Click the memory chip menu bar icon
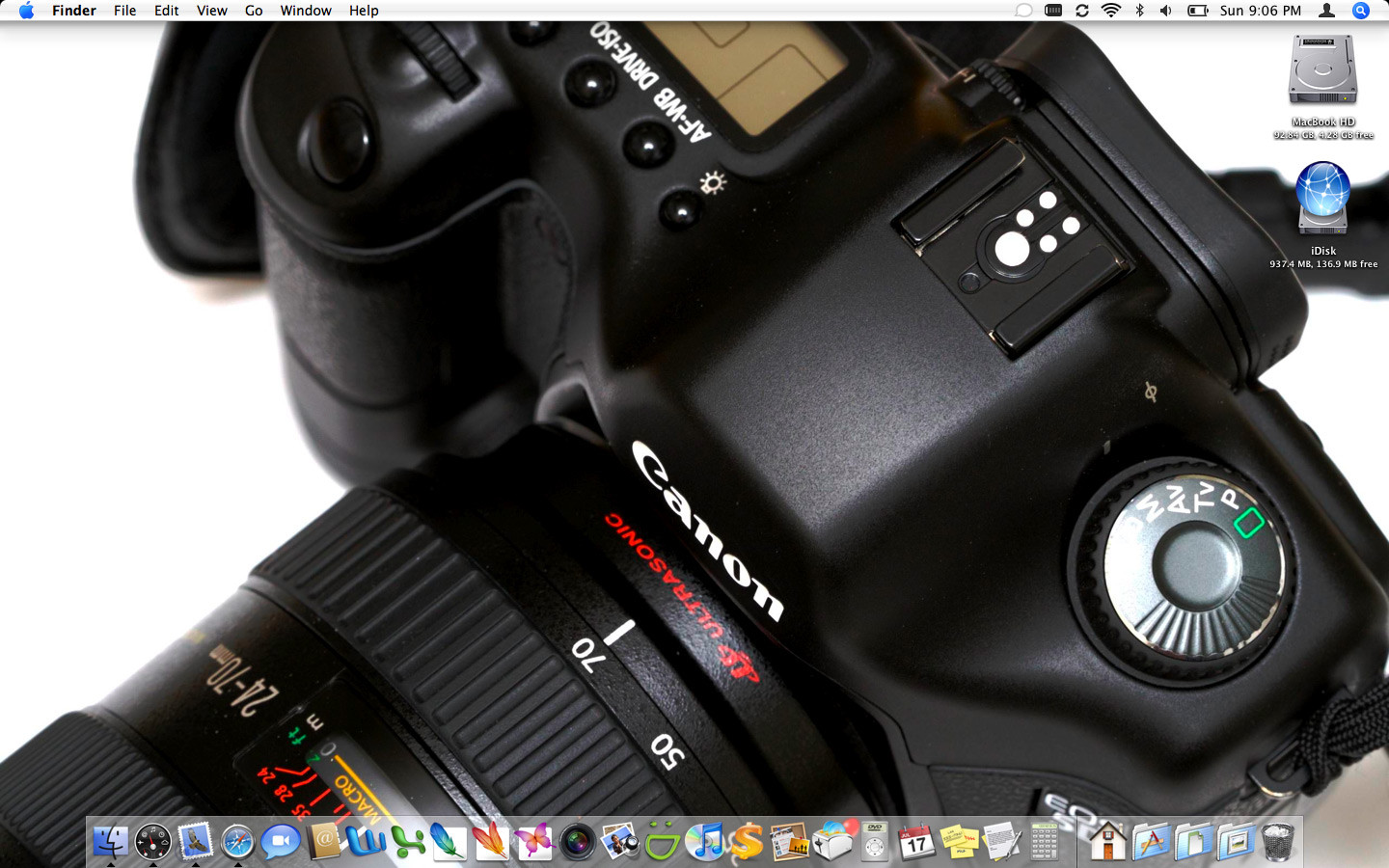The height and width of the screenshot is (868, 1389). pyautogui.click(x=1053, y=11)
